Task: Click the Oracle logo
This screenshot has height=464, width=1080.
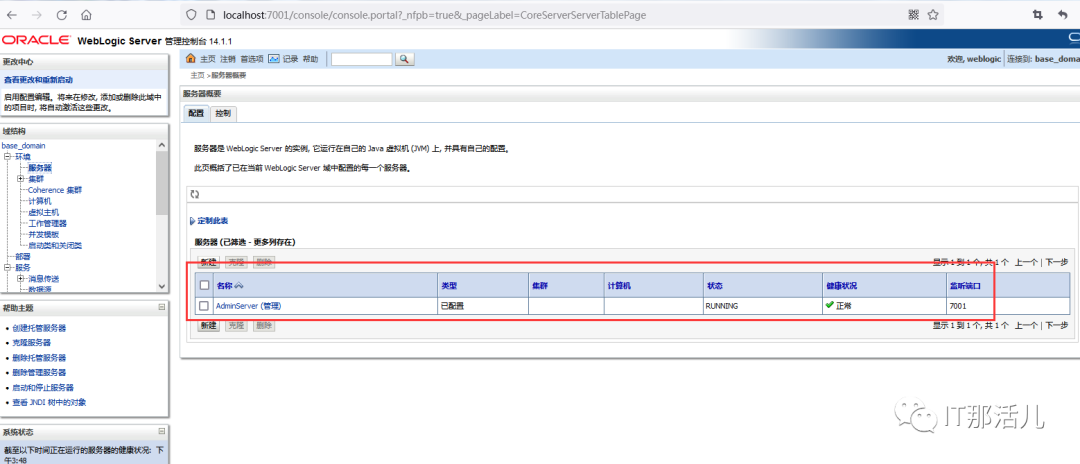Action: pyautogui.click(x=36, y=41)
